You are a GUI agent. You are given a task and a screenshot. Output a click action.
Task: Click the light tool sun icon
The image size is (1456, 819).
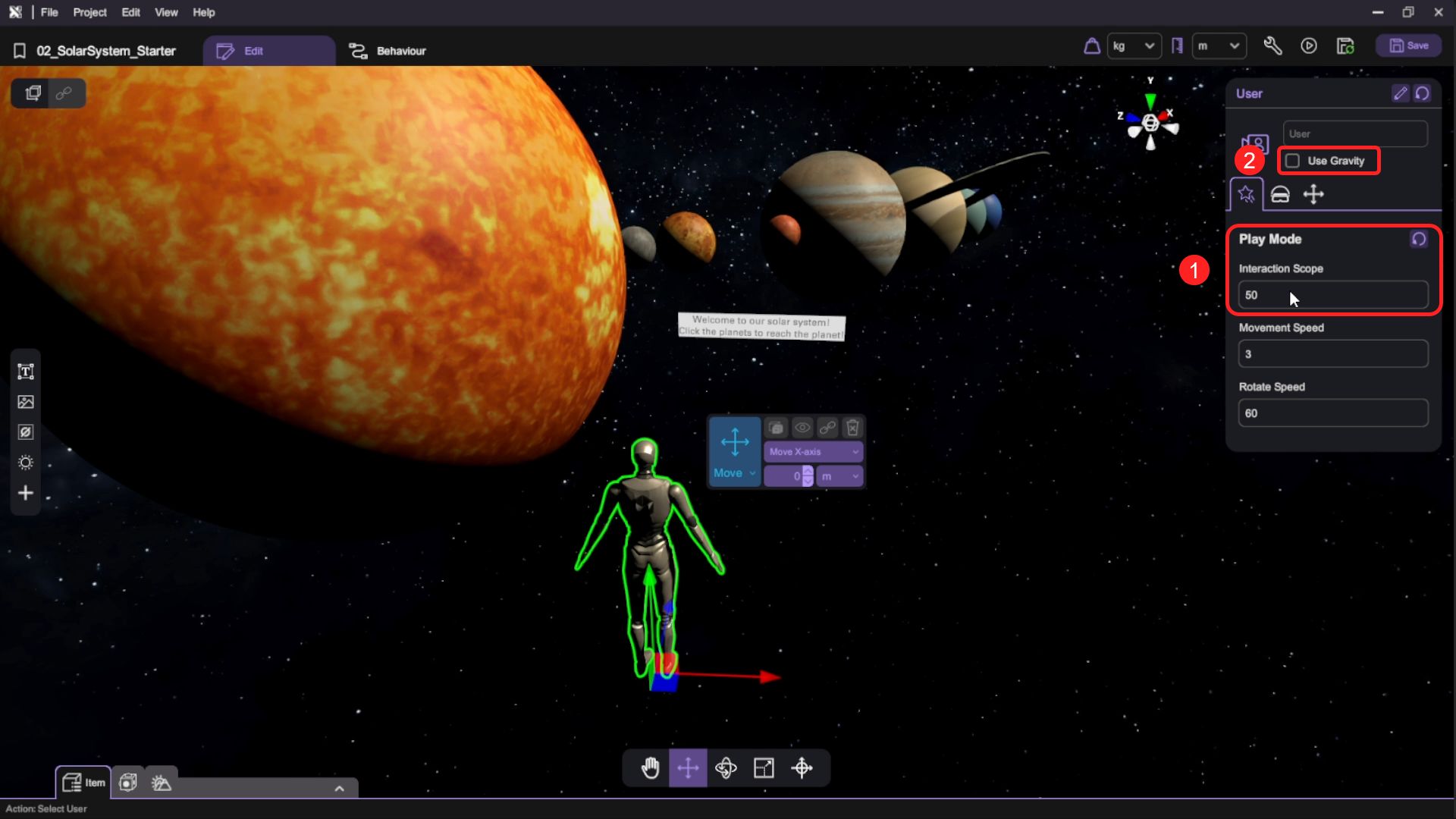click(x=26, y=463)
